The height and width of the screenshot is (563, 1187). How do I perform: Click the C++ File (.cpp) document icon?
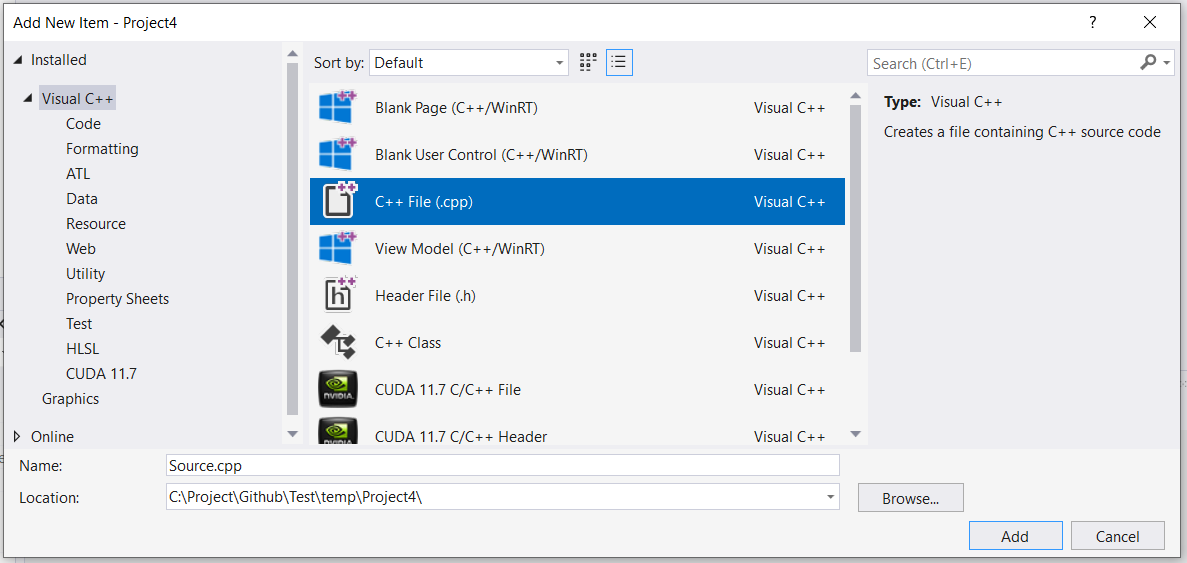coord(339,201)
